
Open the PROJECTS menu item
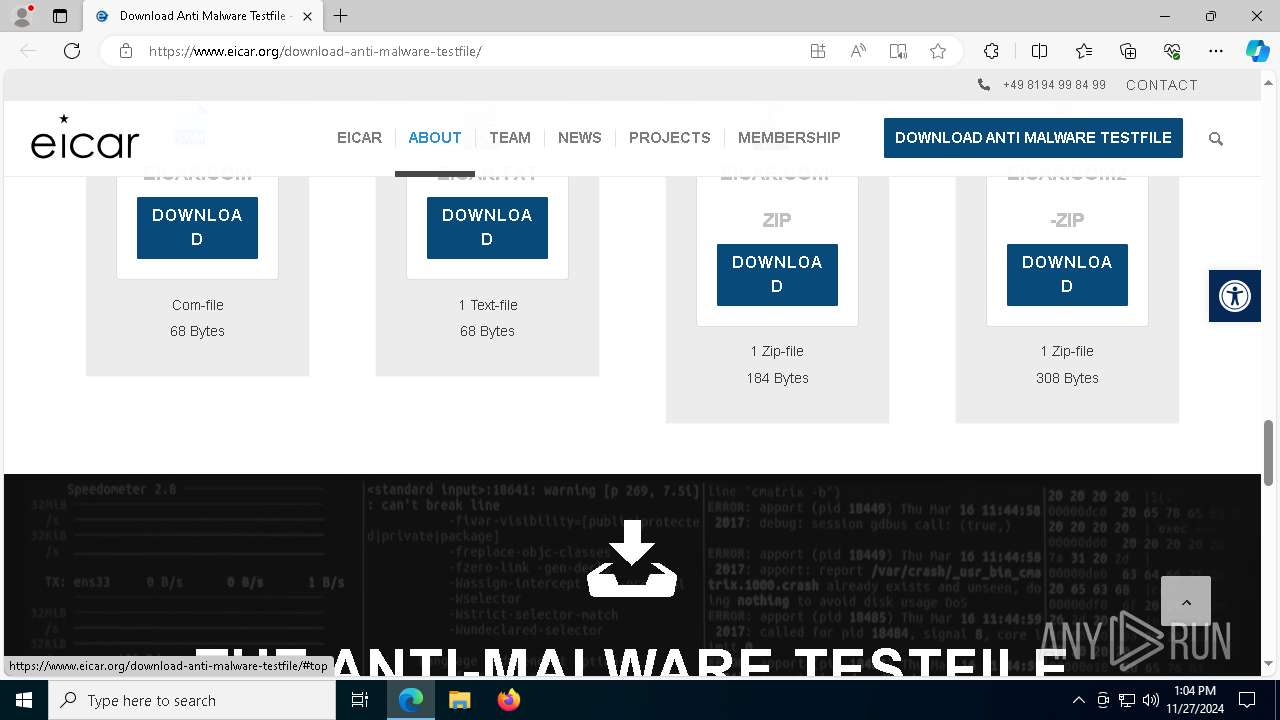click(670, 138)
